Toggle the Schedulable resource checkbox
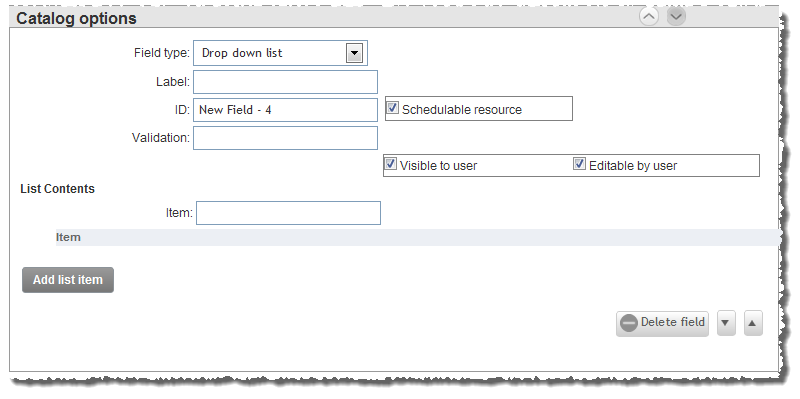The height and width of the screenshot is (399, 800). click(392, 108)
